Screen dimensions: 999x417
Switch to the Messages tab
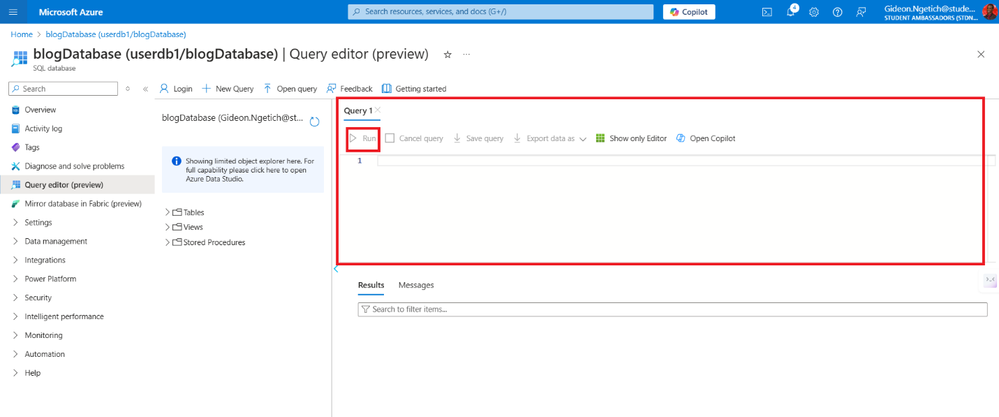pos(416,285)
